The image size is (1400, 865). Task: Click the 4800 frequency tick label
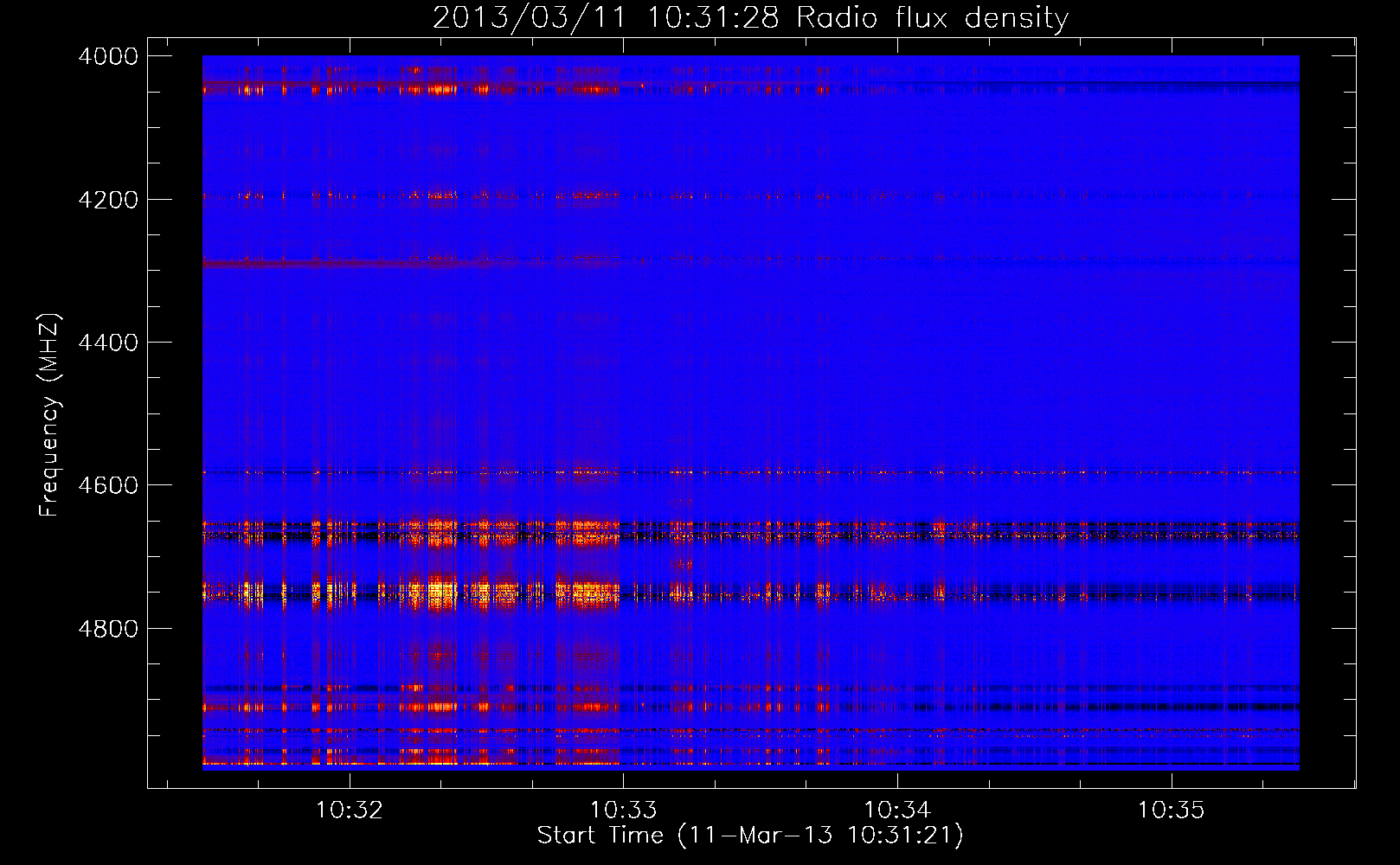(x=108, y=629)
